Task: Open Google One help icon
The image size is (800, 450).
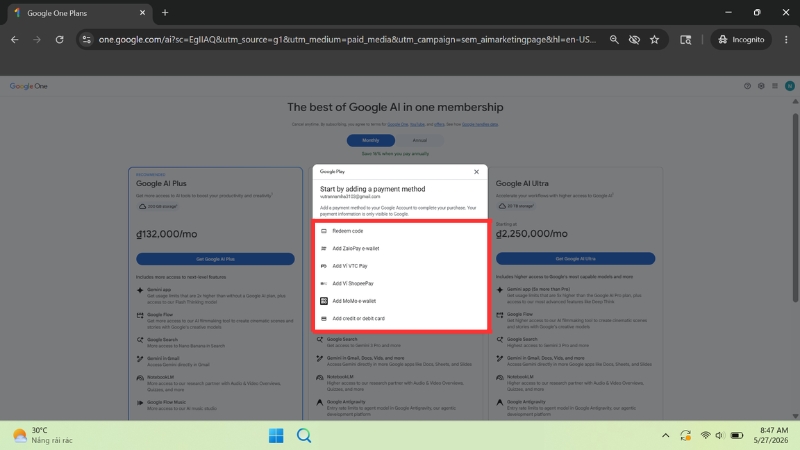Action: click(x=747, y=86)
